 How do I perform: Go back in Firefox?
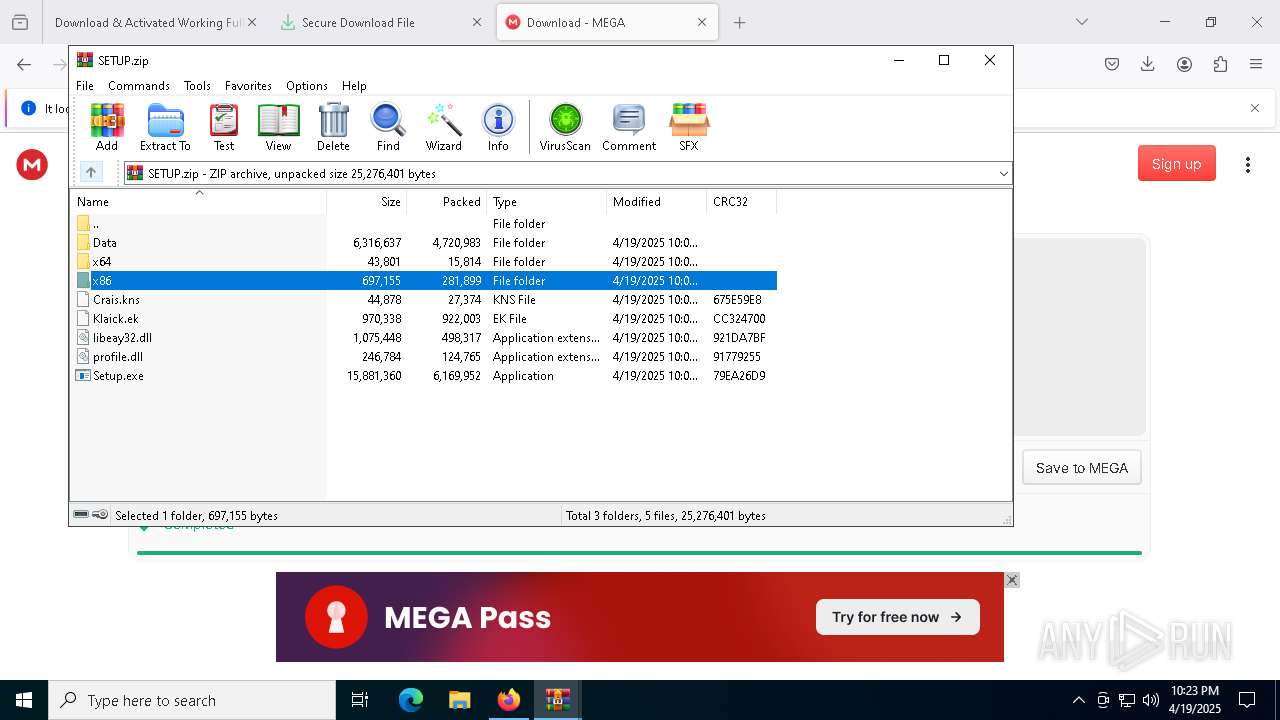(x=24, y=64)
